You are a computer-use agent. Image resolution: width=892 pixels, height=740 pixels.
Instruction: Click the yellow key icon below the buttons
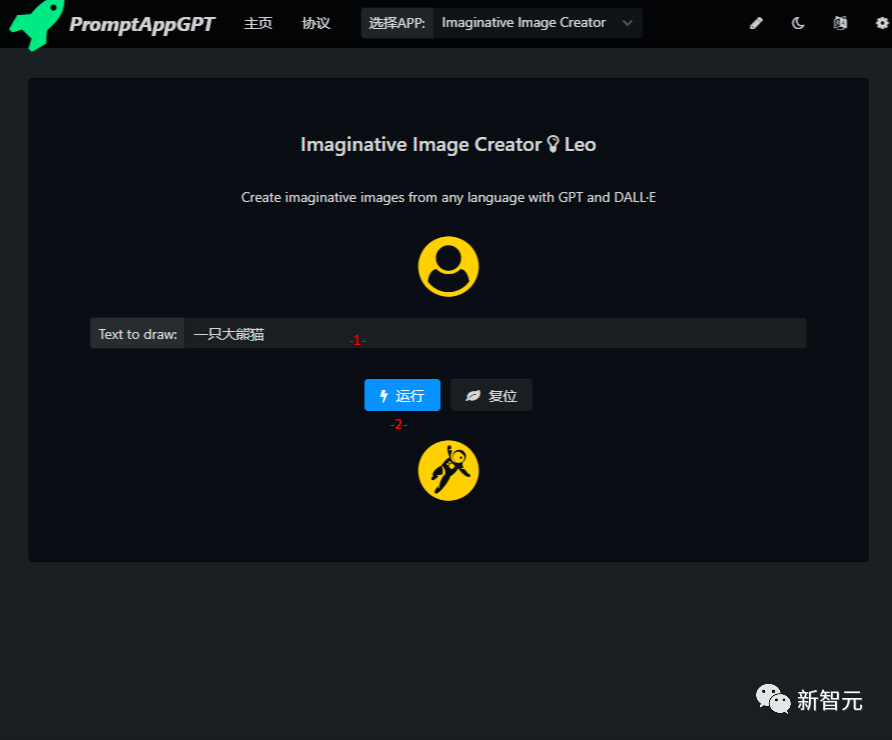click(x=447, y=470)
